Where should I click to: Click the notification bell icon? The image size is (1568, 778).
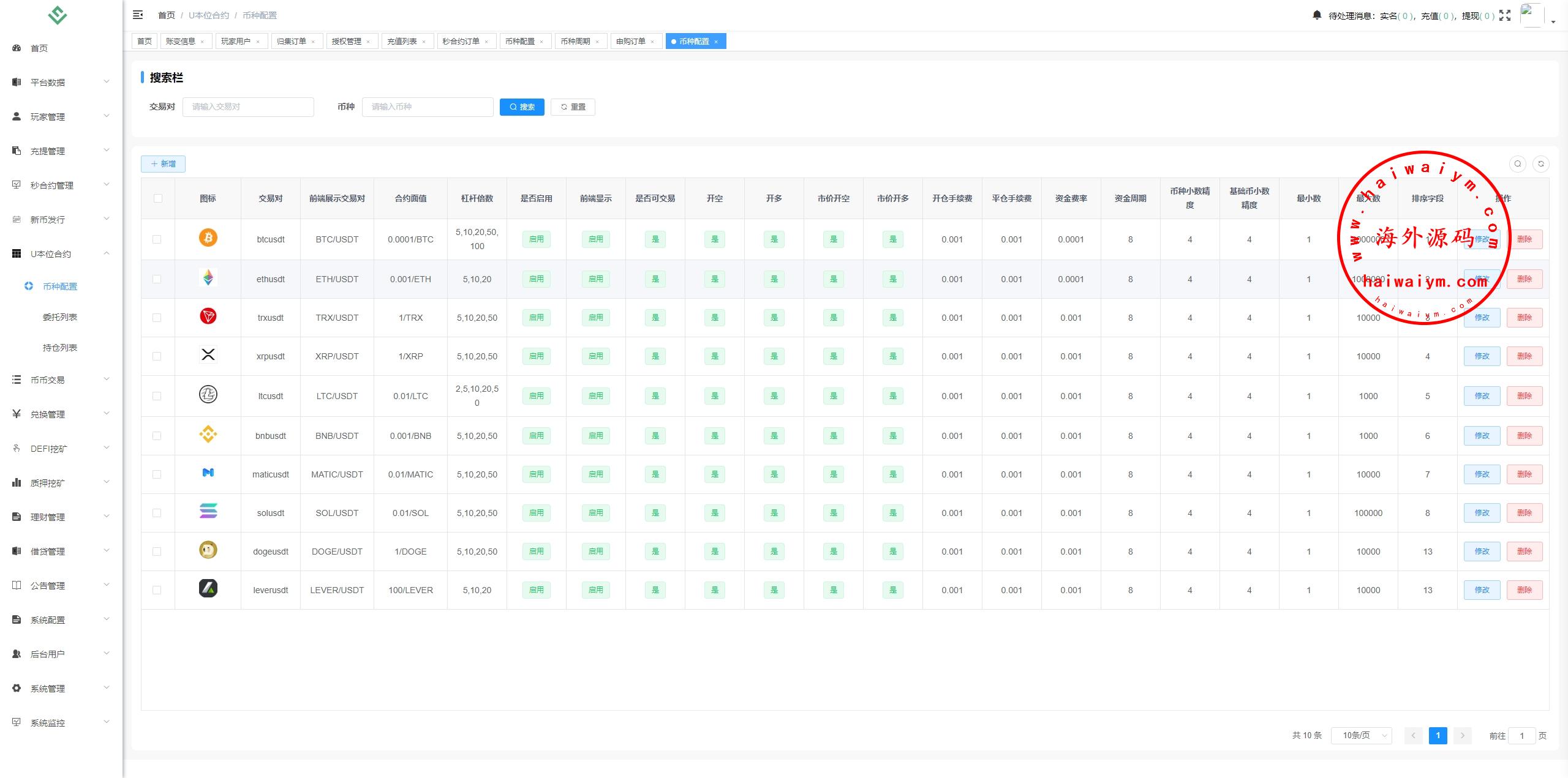pyautogui.click(x=1317, y=15)
